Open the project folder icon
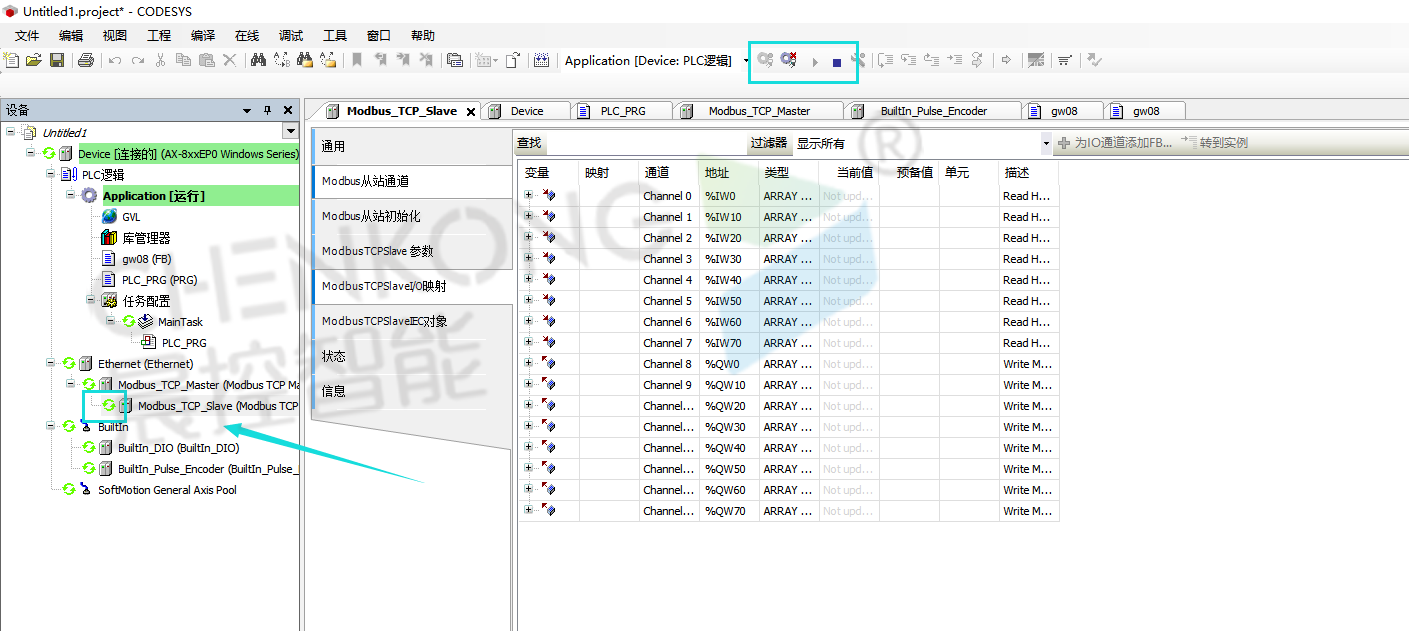 (x=34, y=60)
